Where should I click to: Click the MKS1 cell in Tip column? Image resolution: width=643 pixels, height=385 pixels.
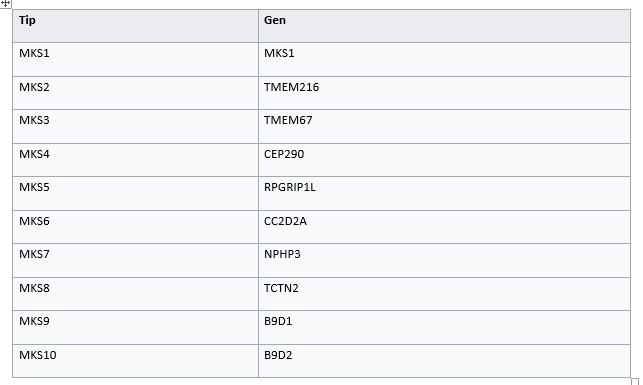tap(135, 59)
